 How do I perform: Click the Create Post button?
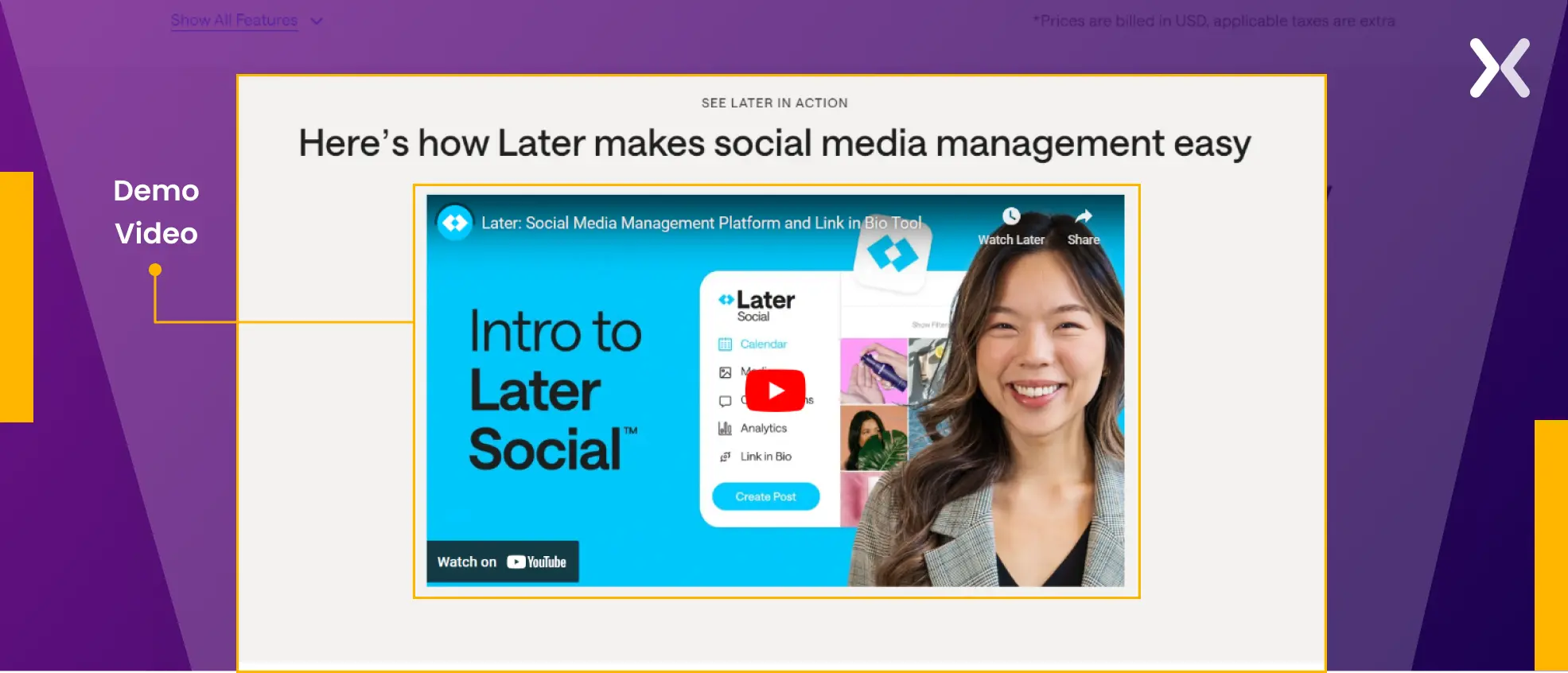pos(765,496)
